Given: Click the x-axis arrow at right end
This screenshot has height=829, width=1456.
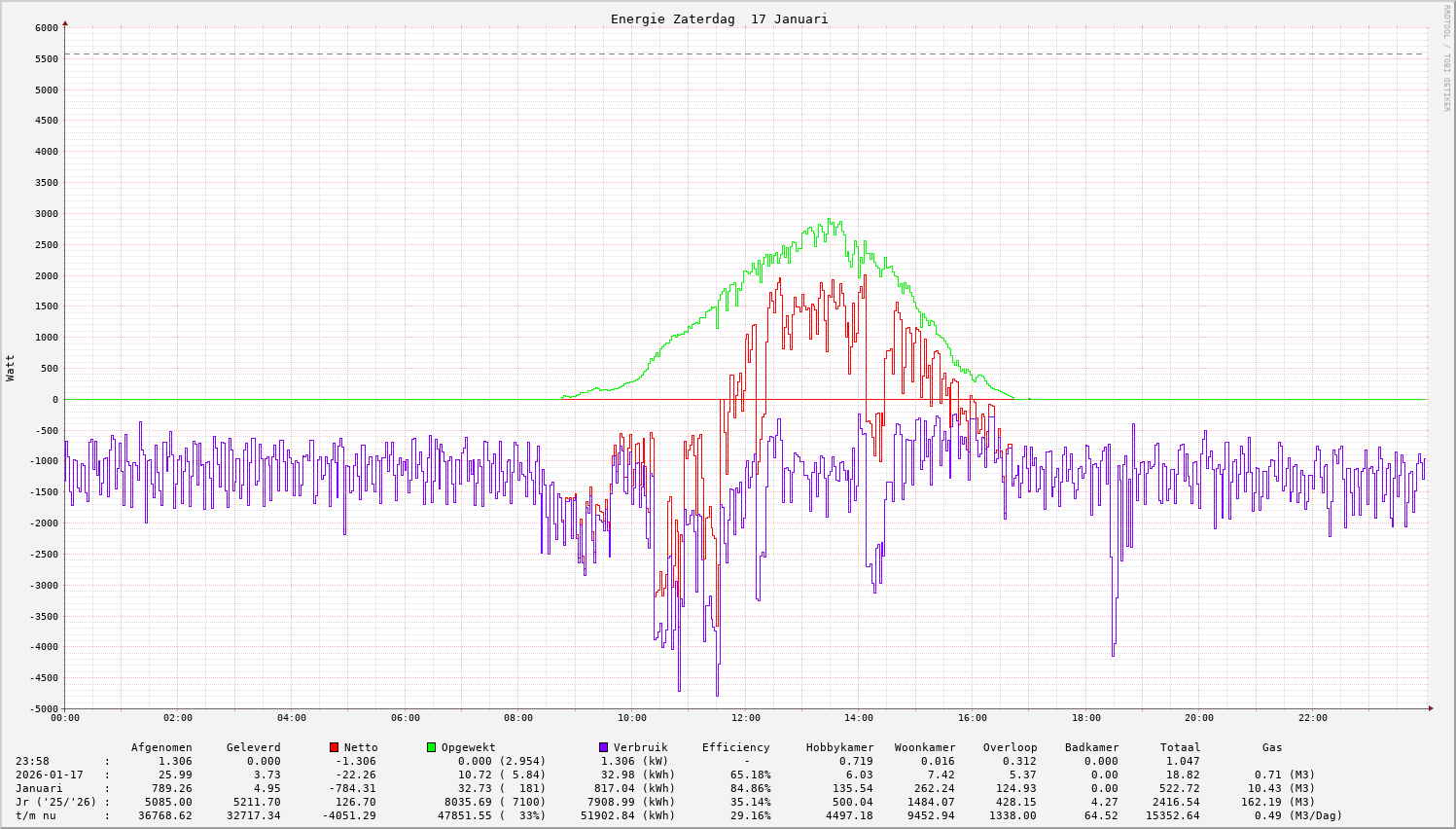Looking at the screenshot, I should pyautogui.click(x=1430, y=708).
